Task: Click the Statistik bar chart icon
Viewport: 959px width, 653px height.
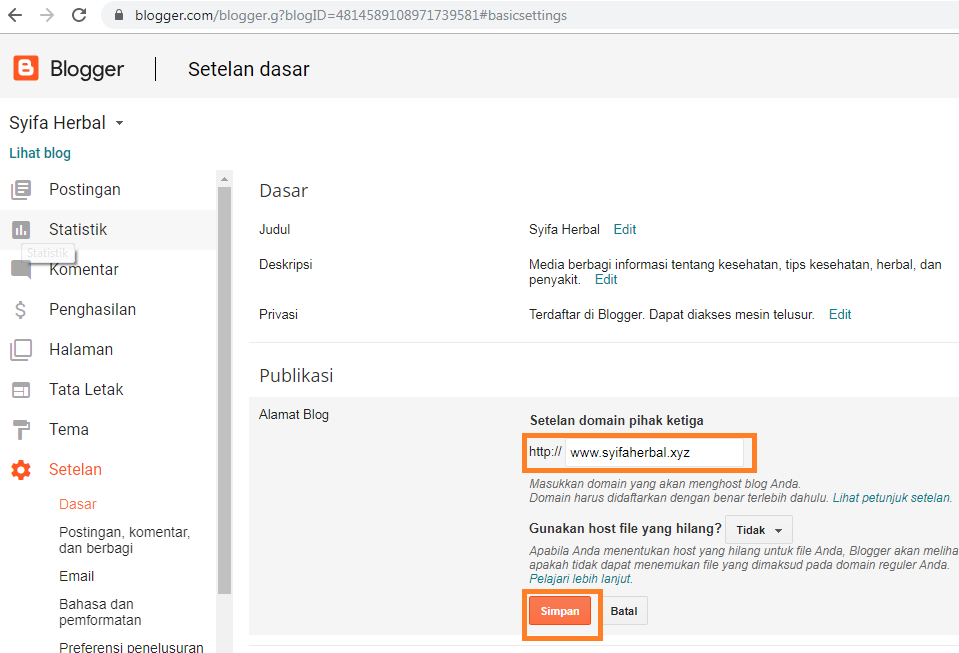Action: point(21,230)
